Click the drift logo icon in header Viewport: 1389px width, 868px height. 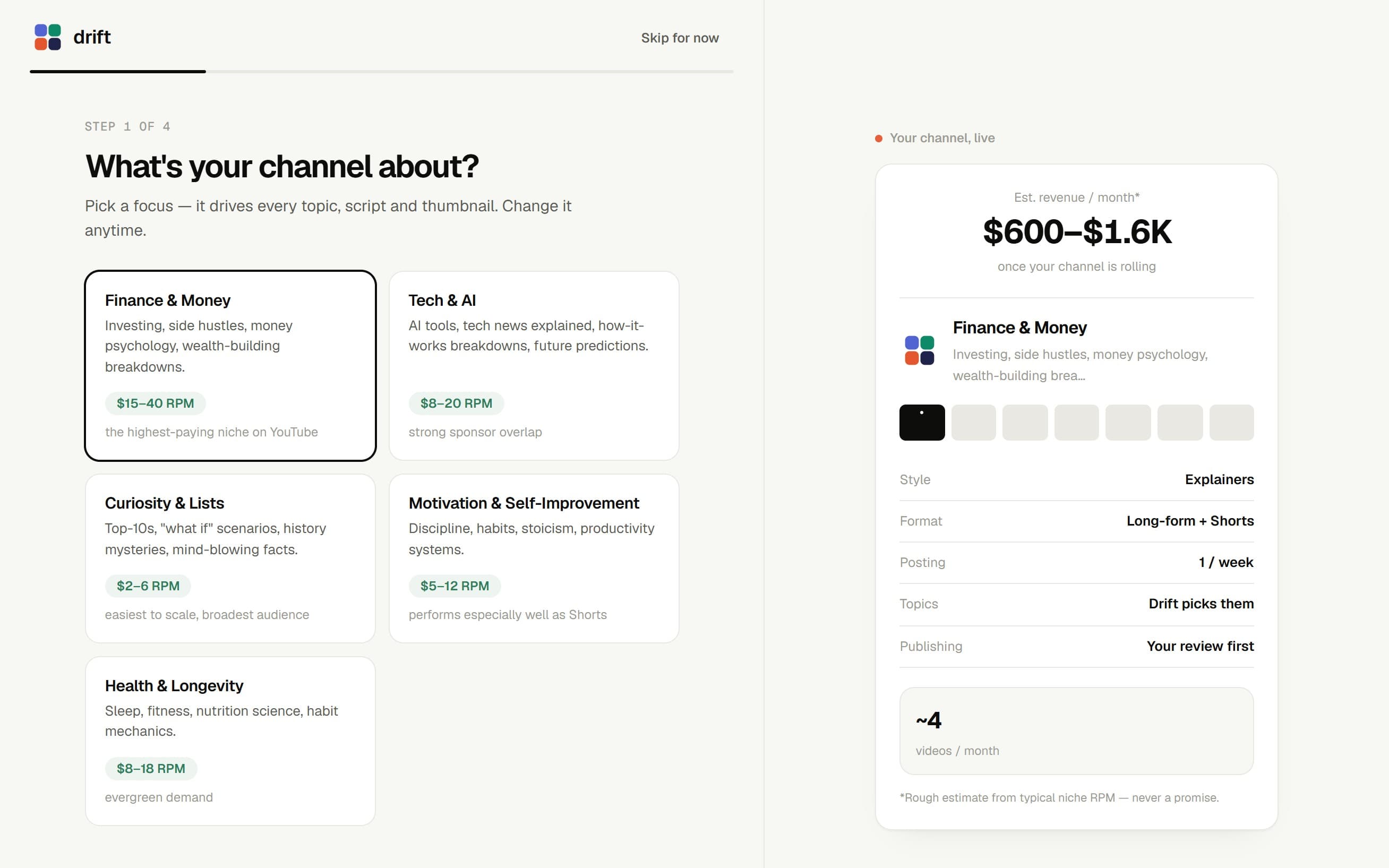pyautogui.click(x=48, y=37)
